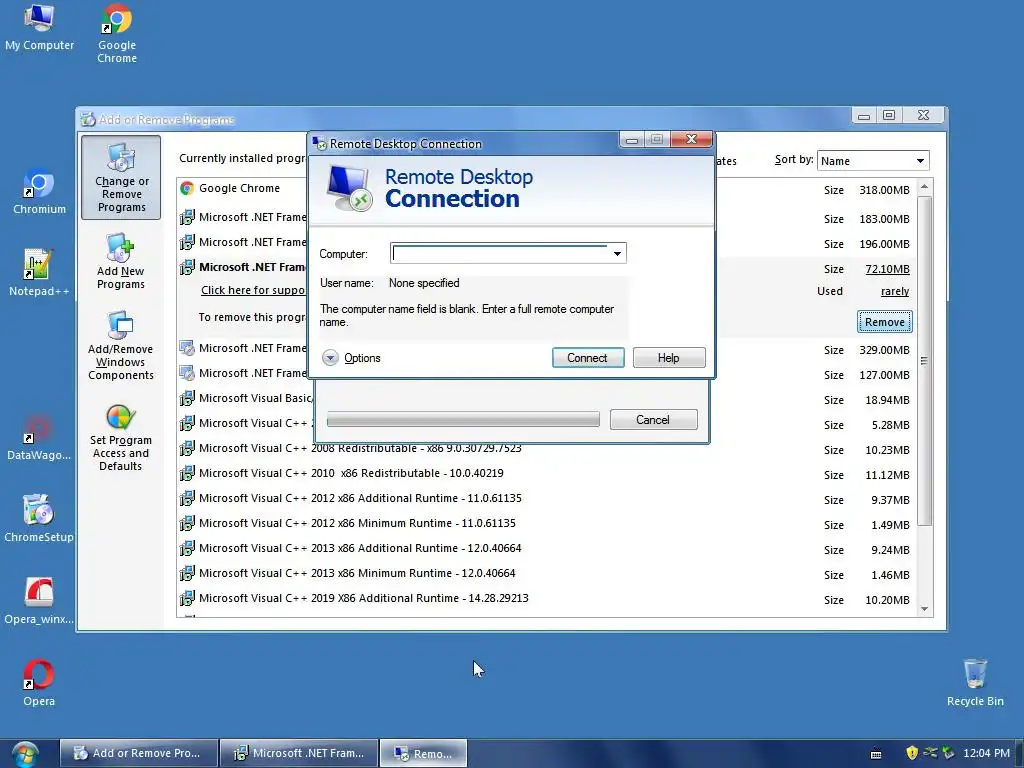This screenshot has width=1024, height=768.
Task: Click the 12:04 PM clock
Action: 986,753
